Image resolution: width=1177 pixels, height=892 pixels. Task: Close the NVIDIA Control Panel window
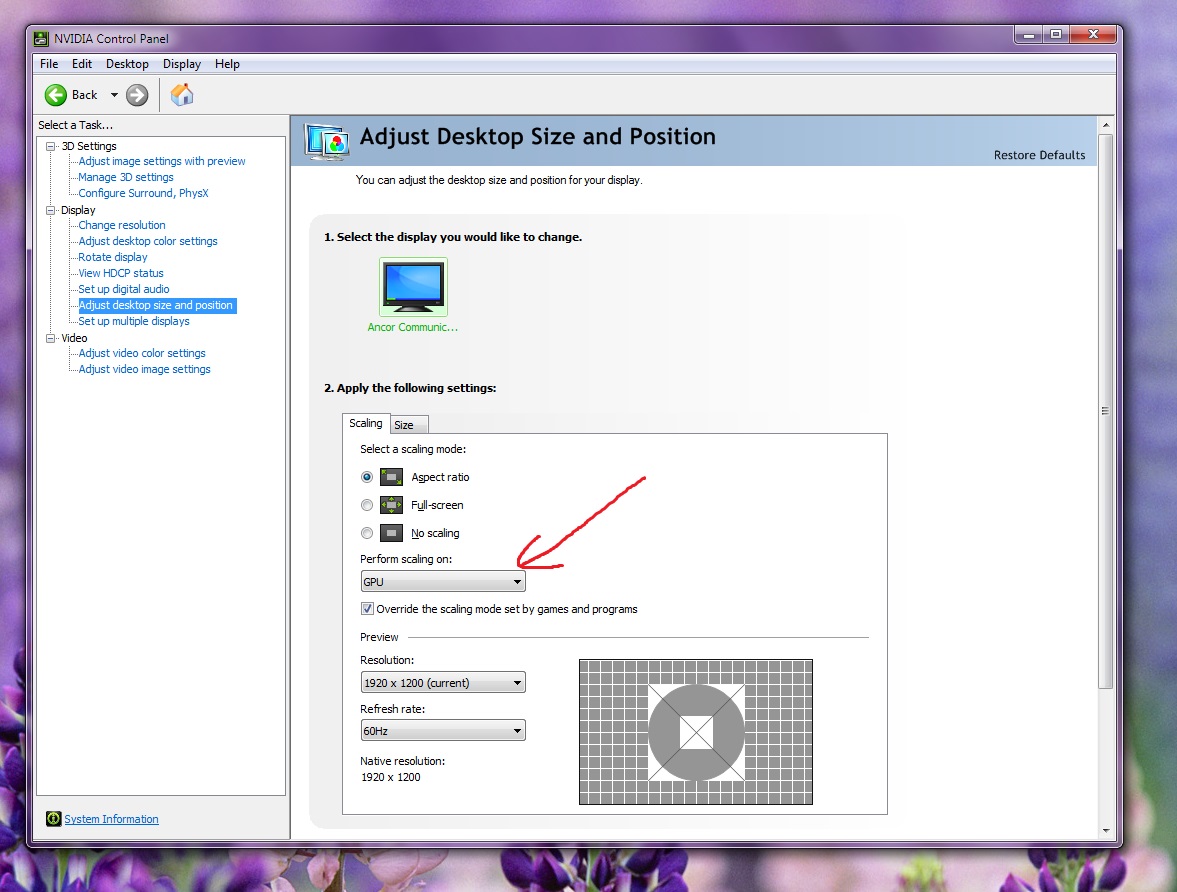tap(1093, 35)
